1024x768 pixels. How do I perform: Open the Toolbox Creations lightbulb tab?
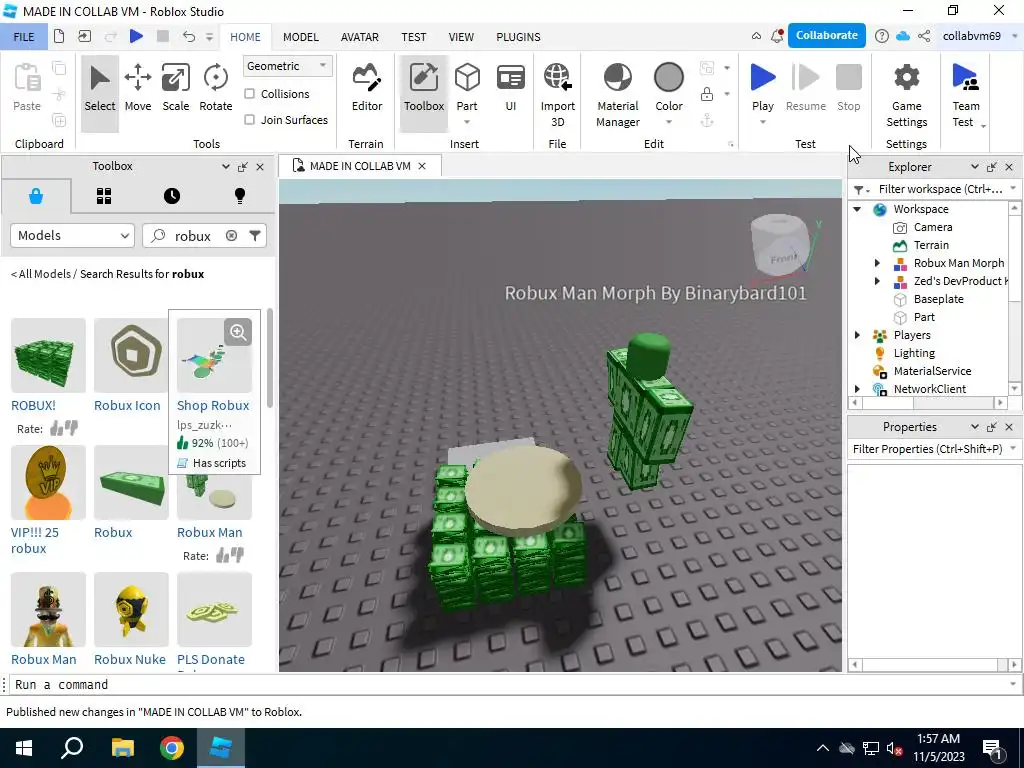pyautogui.click(x=240, y=196)
